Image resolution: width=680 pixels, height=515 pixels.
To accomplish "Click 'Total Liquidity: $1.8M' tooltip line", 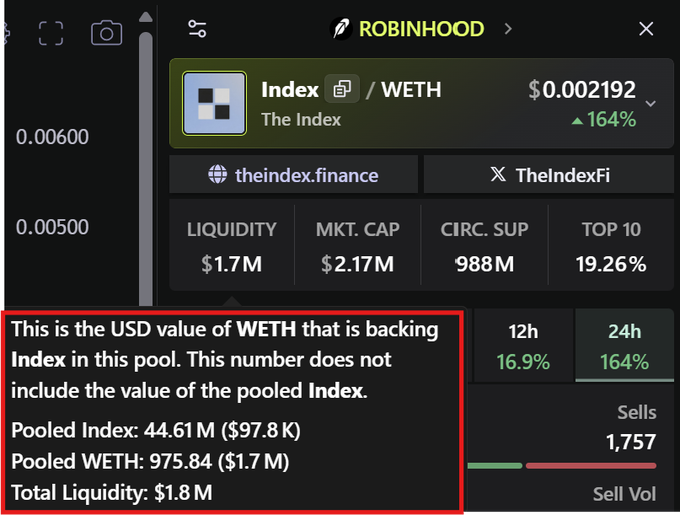I will [112, 492].
